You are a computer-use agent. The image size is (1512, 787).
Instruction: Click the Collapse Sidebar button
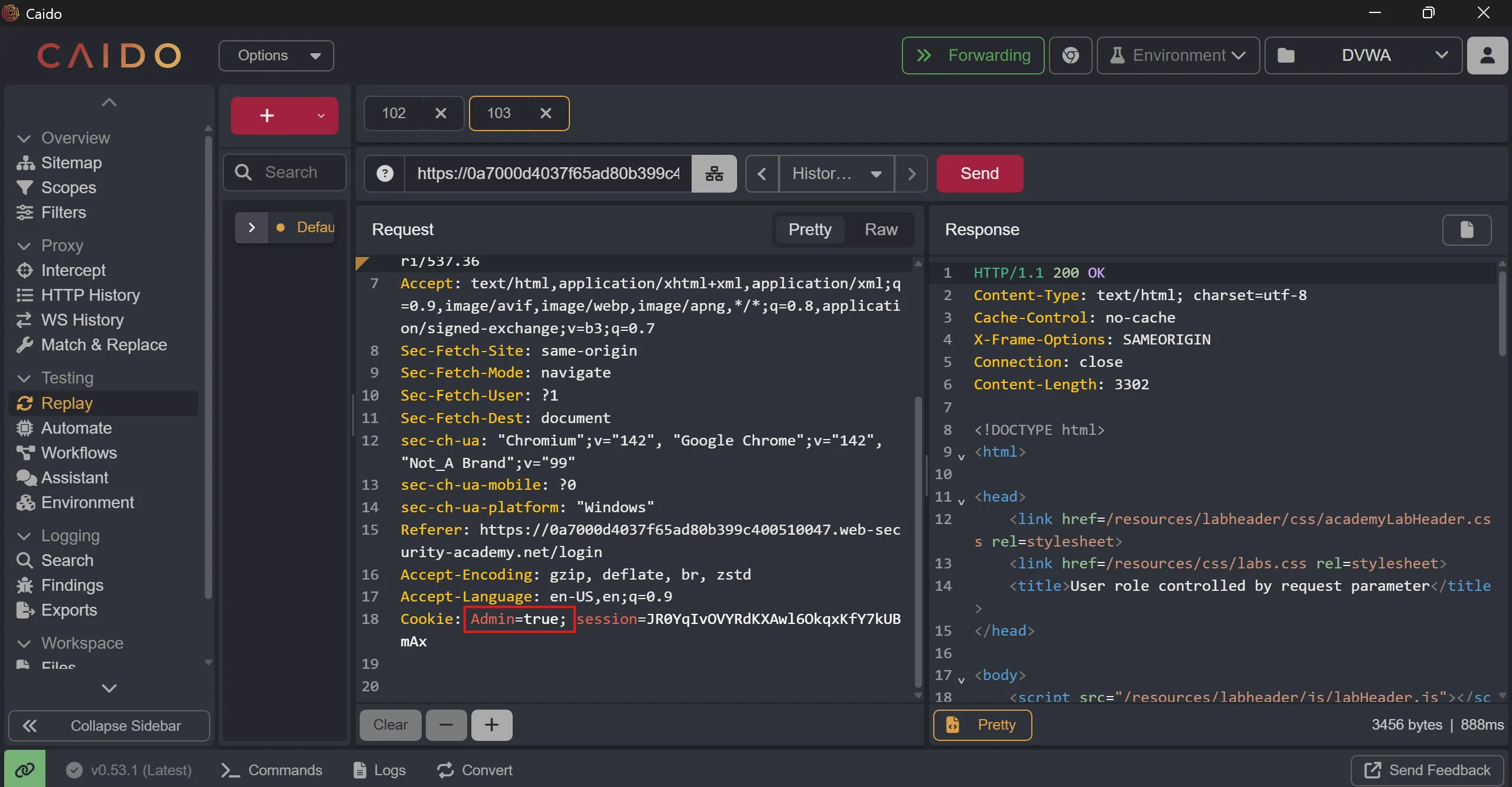click(109, 726)
